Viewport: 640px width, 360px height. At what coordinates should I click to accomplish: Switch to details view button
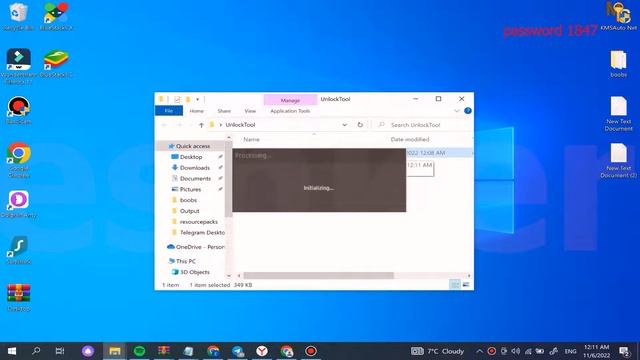(x=454, y=285)
